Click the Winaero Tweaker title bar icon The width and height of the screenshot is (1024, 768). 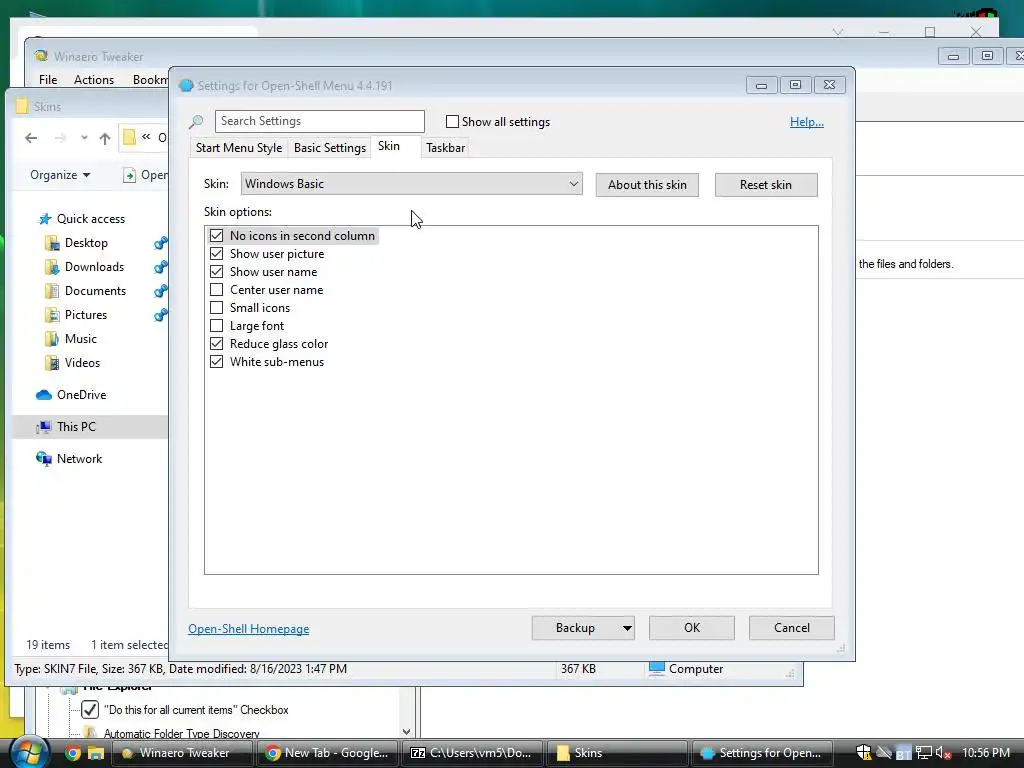coord(41,56)
